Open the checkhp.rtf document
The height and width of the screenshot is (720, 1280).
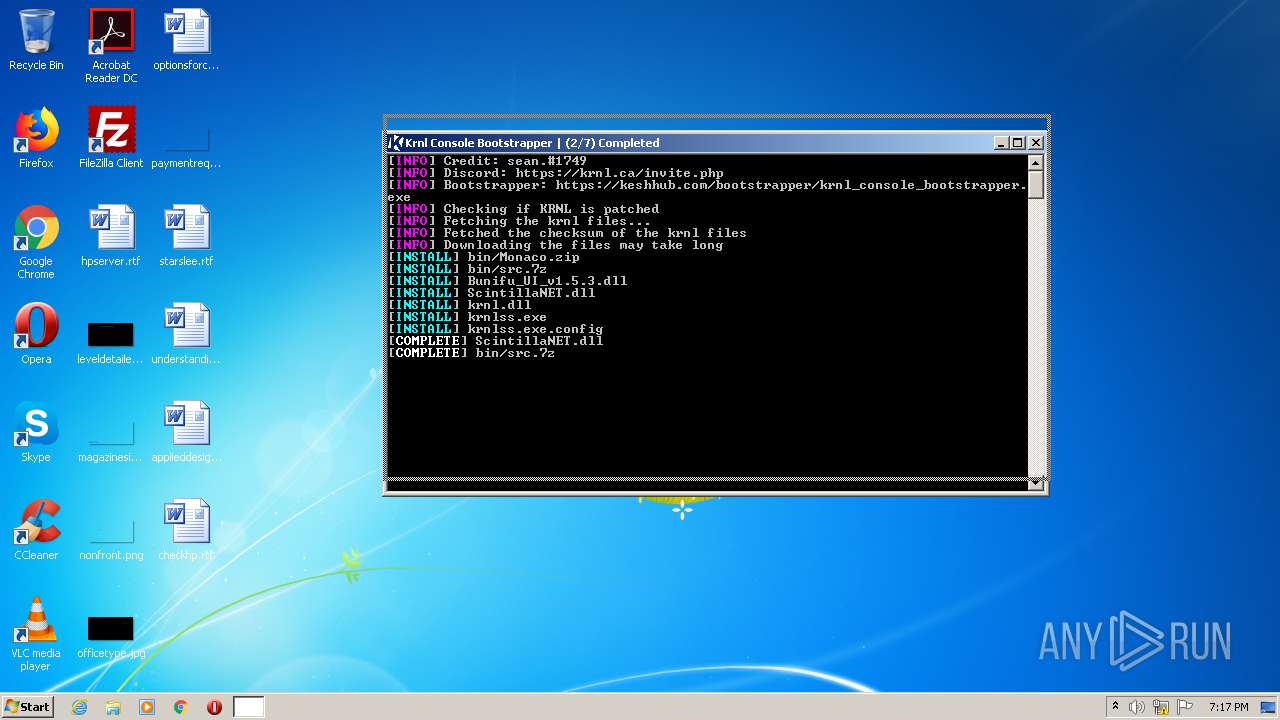tap(186, 530)
